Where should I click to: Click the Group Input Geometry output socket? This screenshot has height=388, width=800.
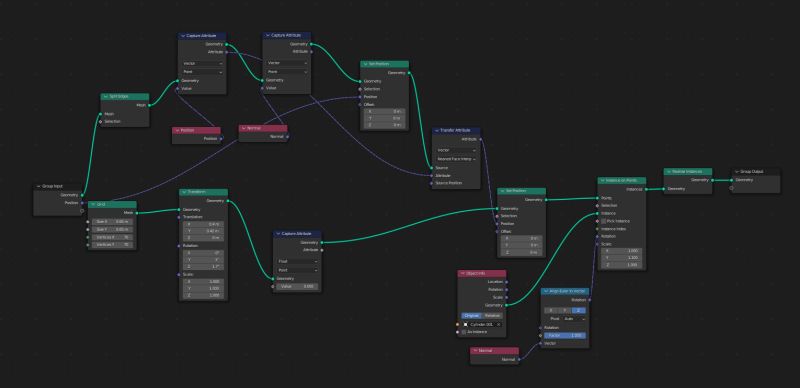click(x=82, y=195)
